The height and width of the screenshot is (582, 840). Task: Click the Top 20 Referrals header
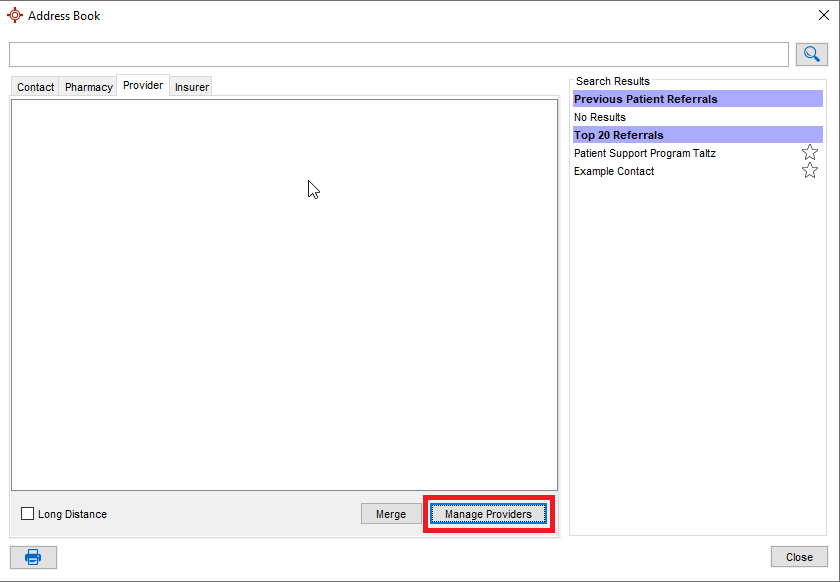tap(697, 135)
